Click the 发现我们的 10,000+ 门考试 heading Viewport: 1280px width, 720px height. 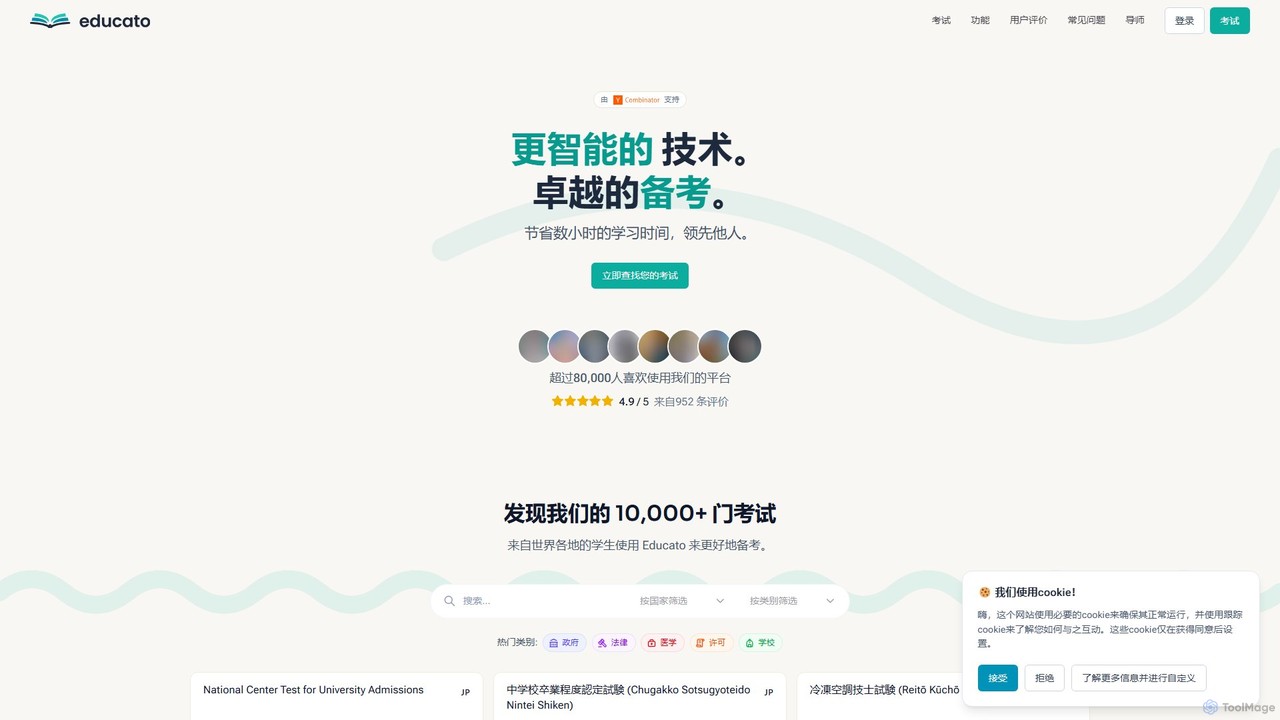point(640,514)
